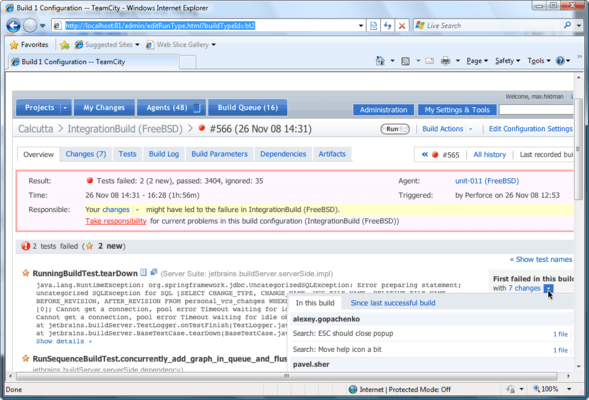Toggle the 7 changes popup arrow

tap(548, 288)
